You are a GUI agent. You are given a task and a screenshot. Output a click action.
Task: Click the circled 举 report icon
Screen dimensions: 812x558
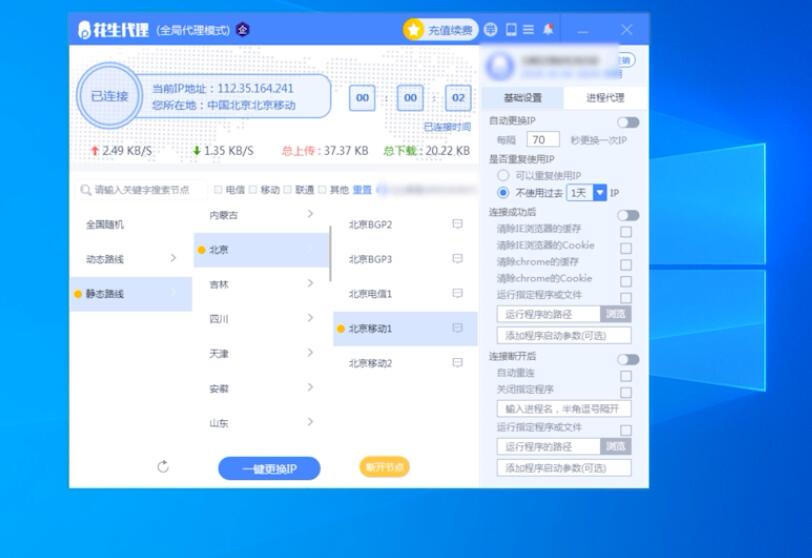pyautogui.click(x=490, y=30)
